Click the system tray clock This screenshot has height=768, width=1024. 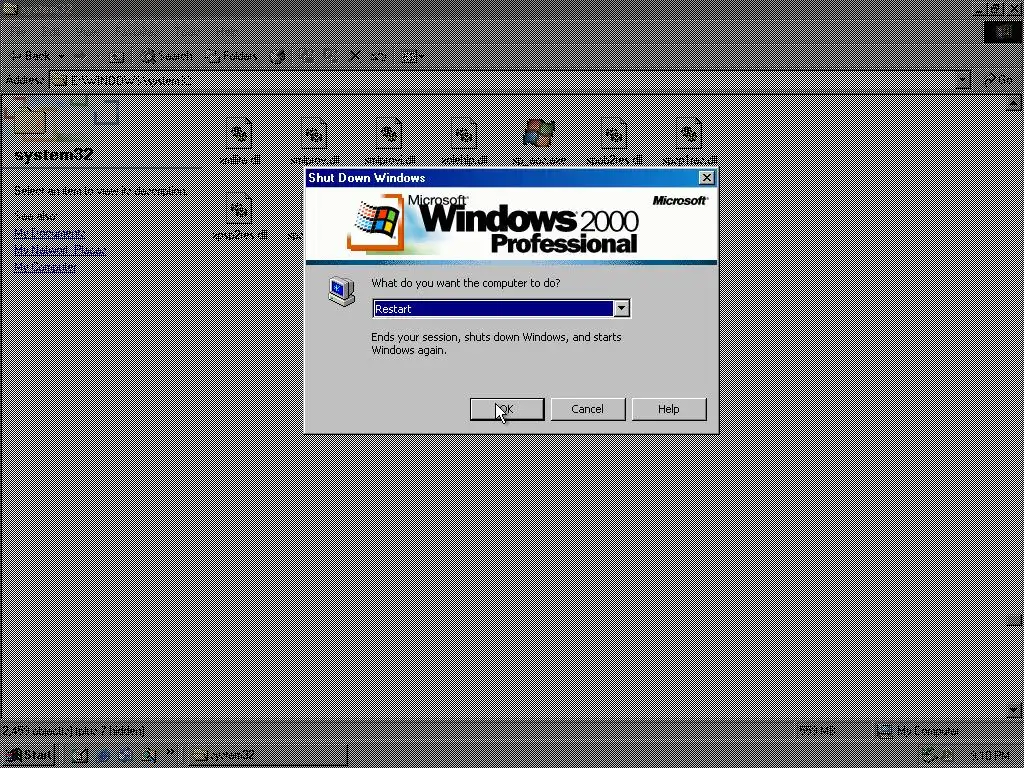click(x=990, y=756)
